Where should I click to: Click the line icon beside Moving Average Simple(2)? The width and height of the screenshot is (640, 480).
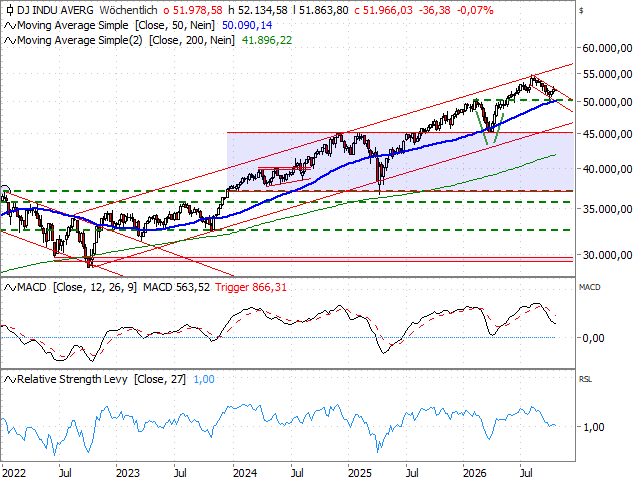pos(10,41)
